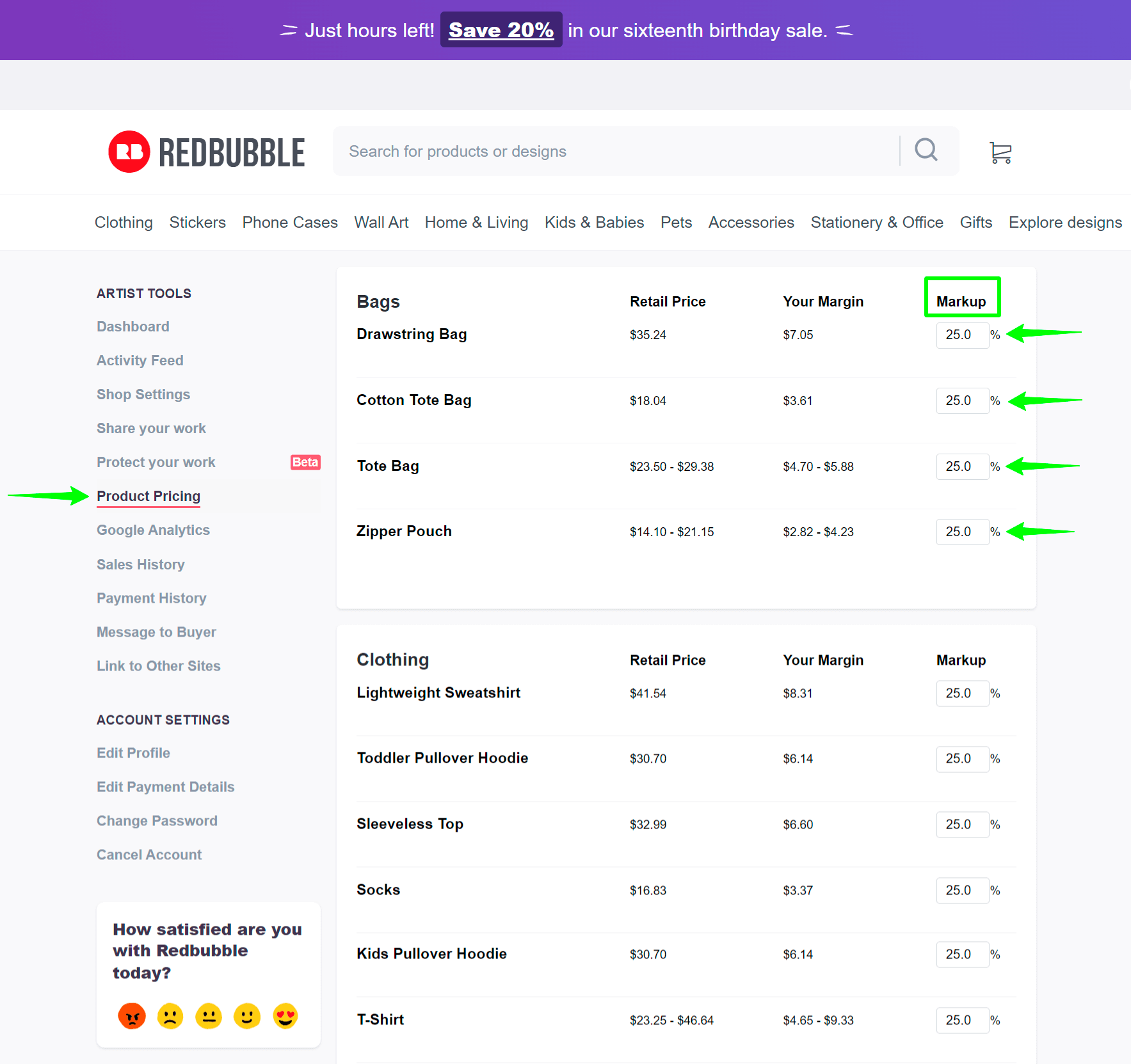The width and height of the screenshot is (1131, 1064).
Task: Click the Bags section heading
Action: coord(378,301)
